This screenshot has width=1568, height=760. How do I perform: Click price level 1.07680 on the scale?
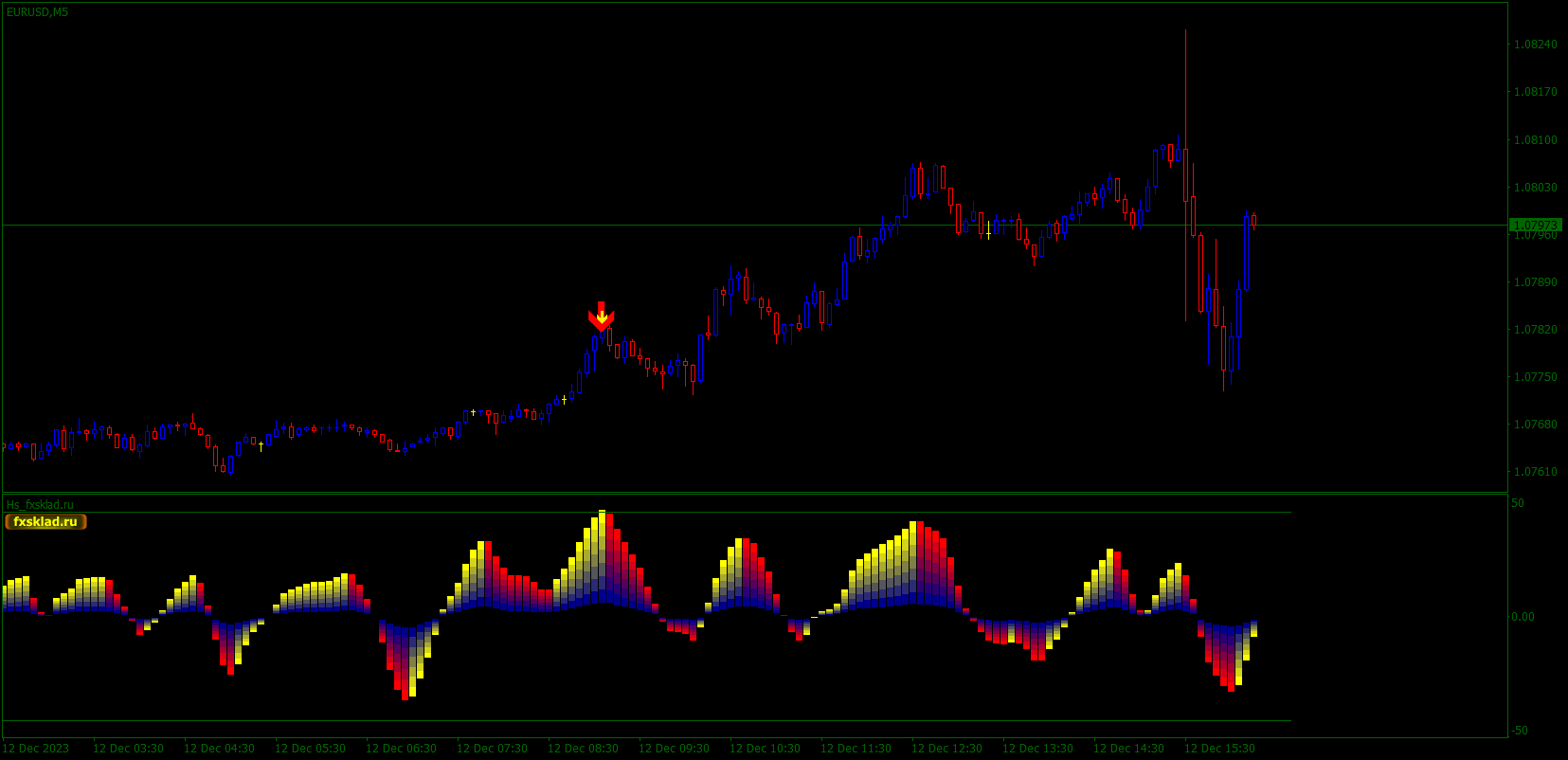click(x=1535, y=425)
